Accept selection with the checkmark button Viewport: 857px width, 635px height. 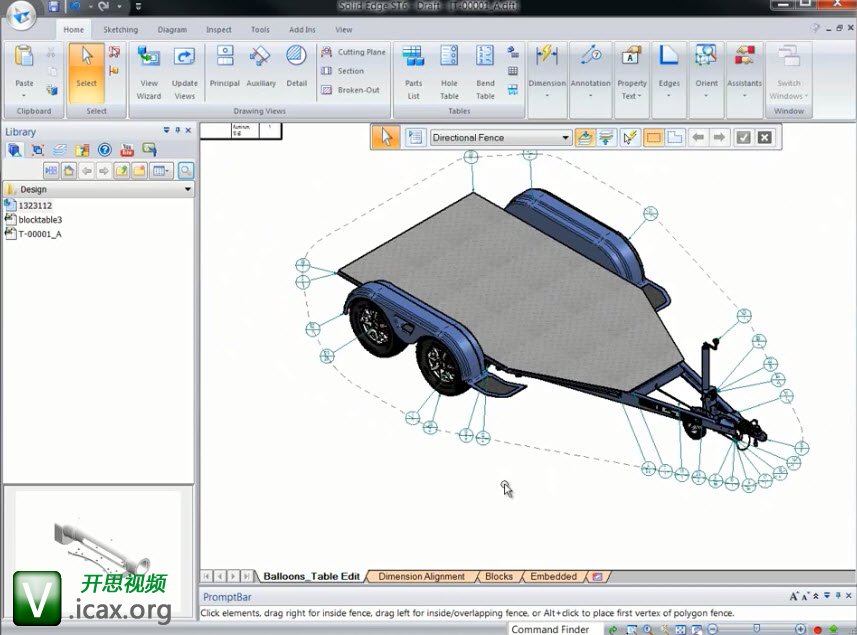pos(743,138)
